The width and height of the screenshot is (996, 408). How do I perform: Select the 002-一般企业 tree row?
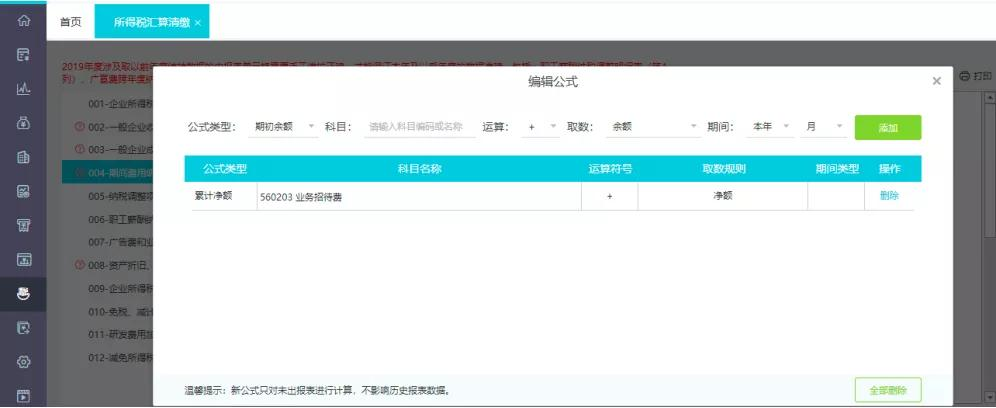[x=108, y=127]
